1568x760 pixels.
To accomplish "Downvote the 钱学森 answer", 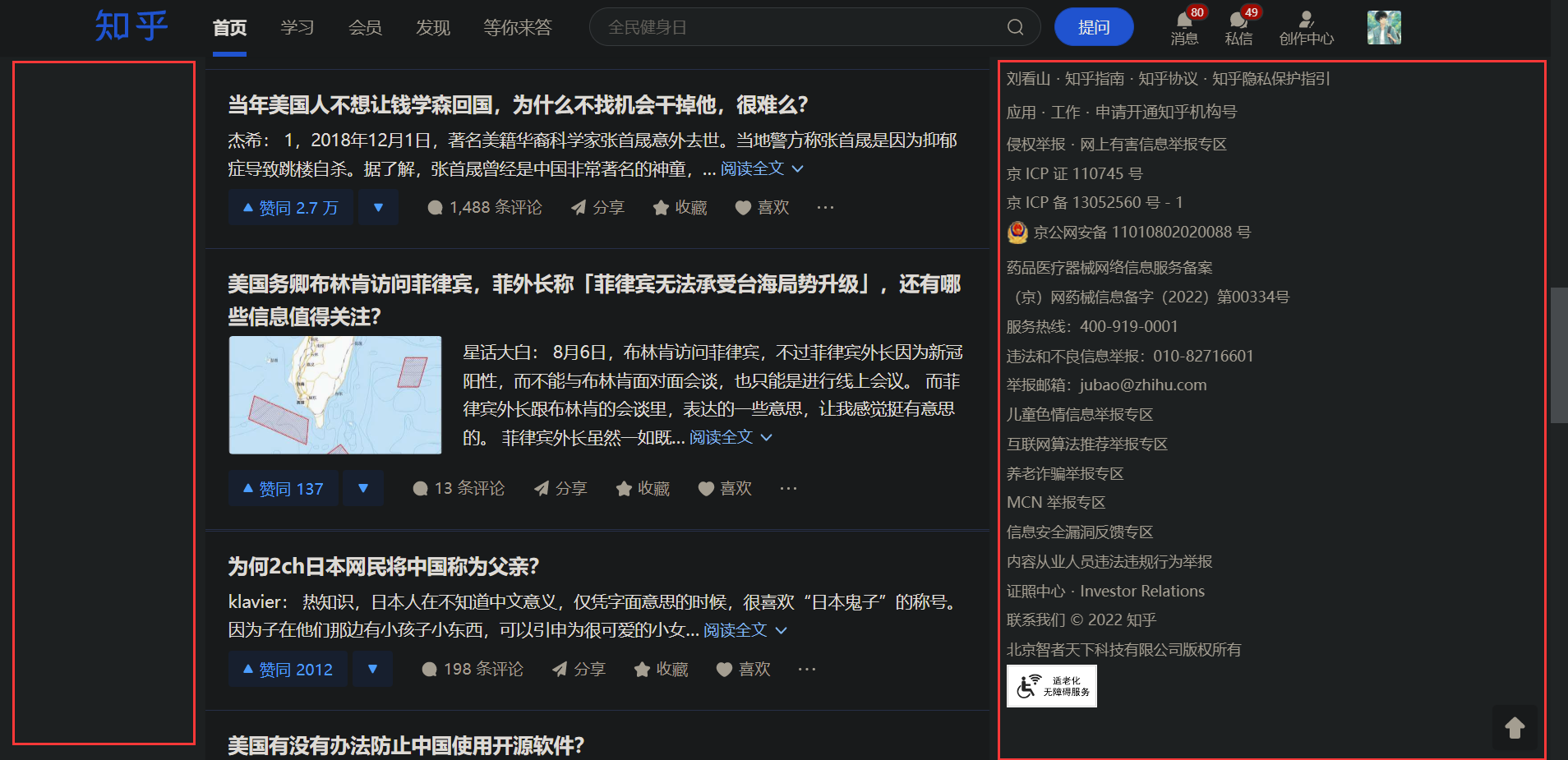I will click(x=379, y=207).
